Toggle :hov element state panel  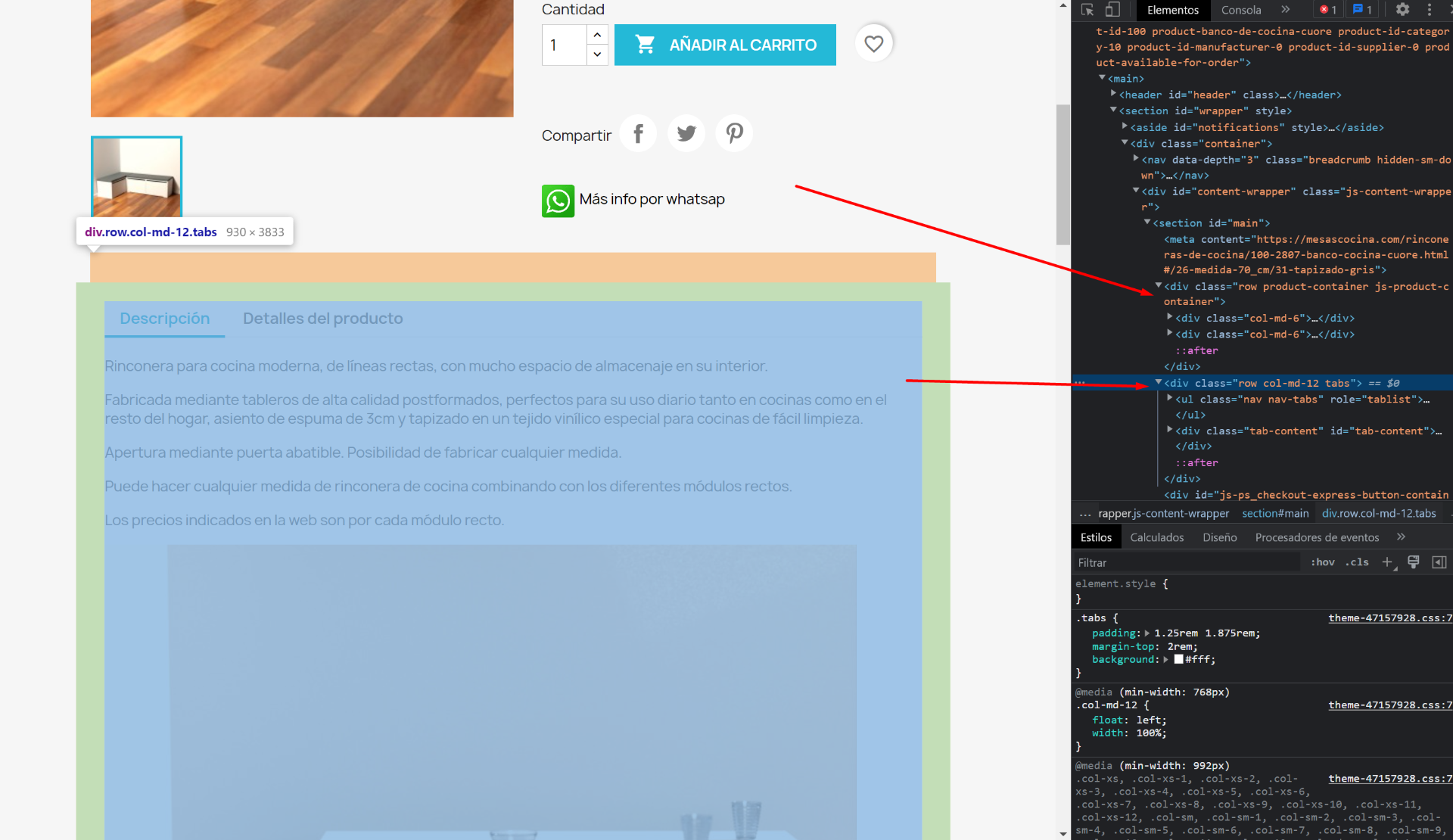point(1322,562)
